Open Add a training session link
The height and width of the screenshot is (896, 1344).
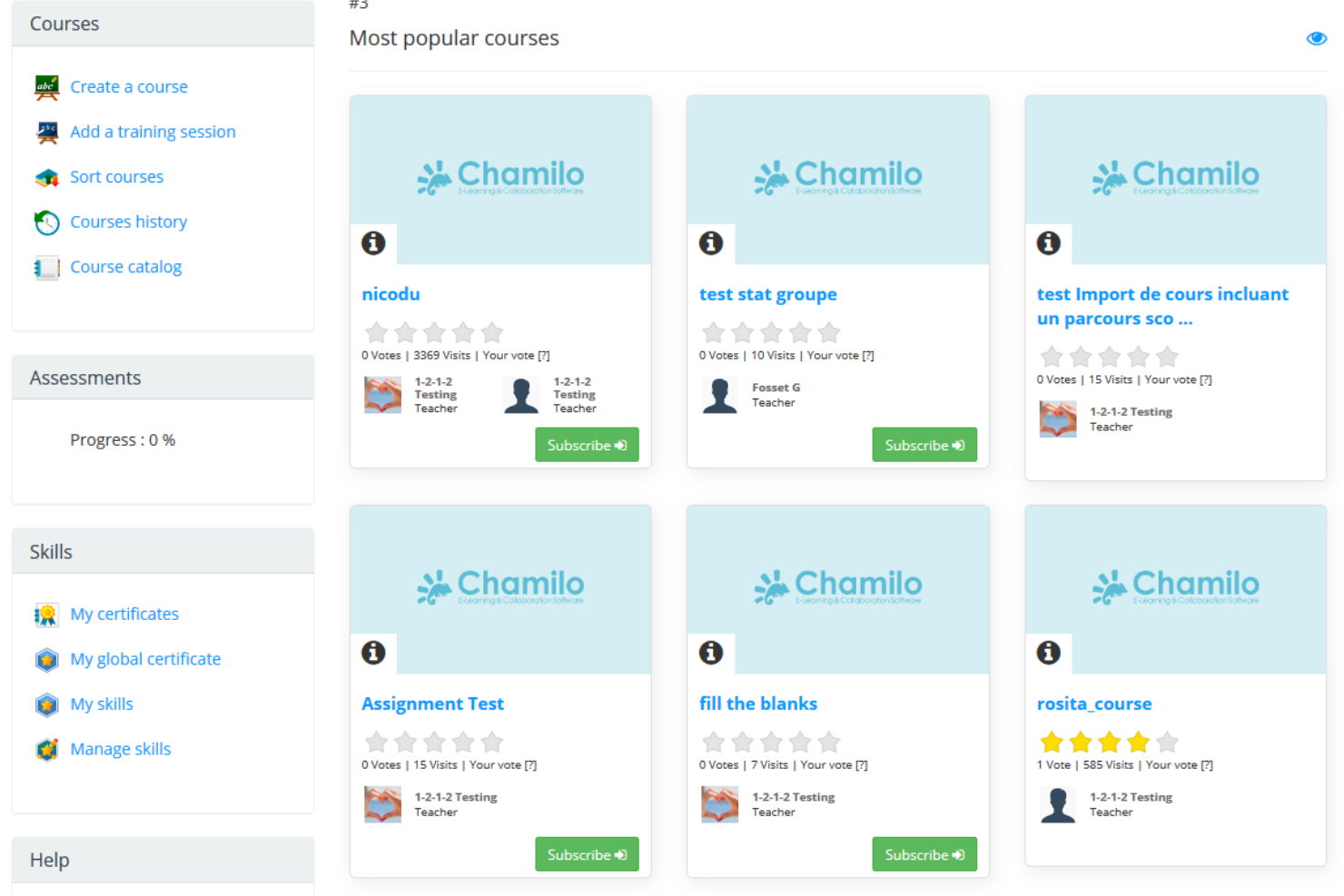point(153,133)
